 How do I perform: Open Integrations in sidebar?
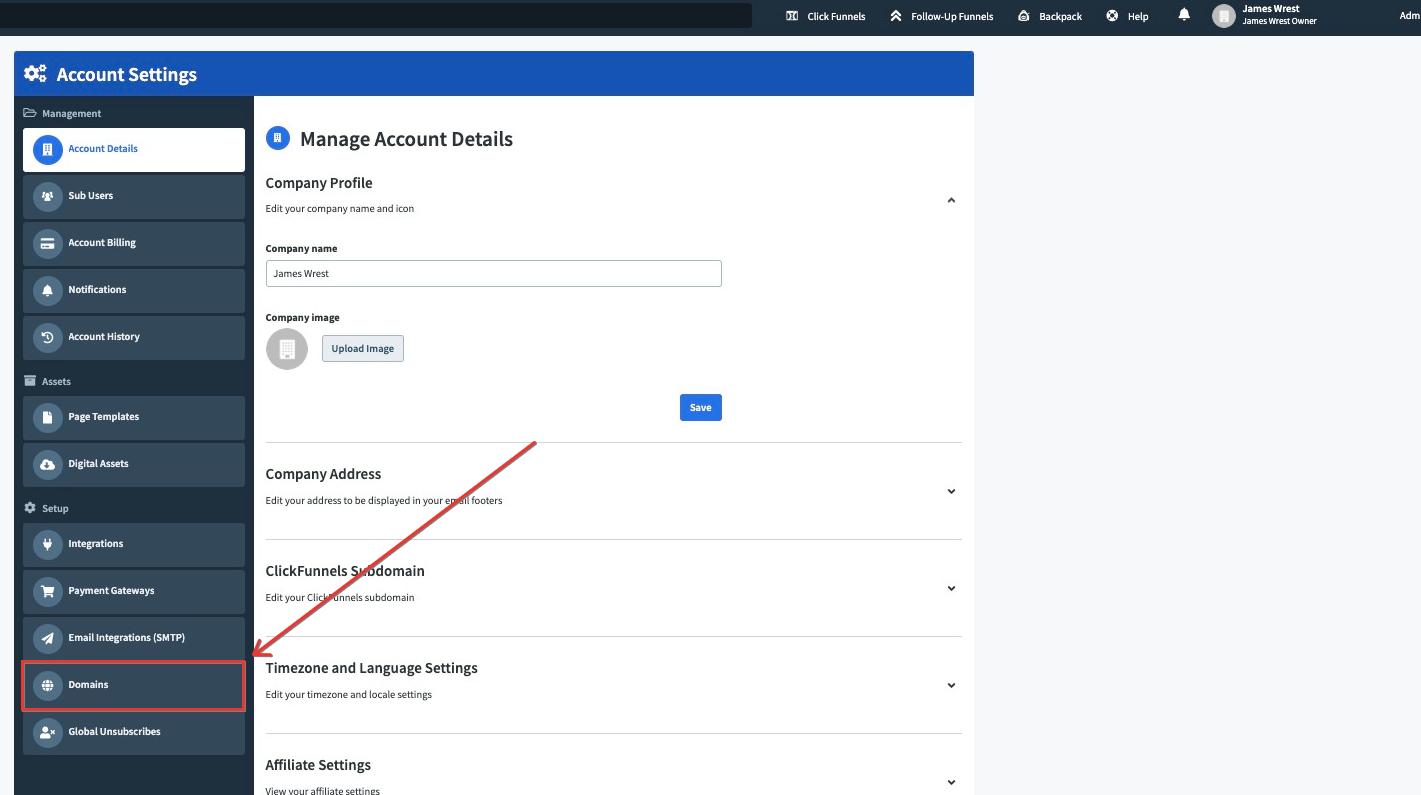[134, 544]
